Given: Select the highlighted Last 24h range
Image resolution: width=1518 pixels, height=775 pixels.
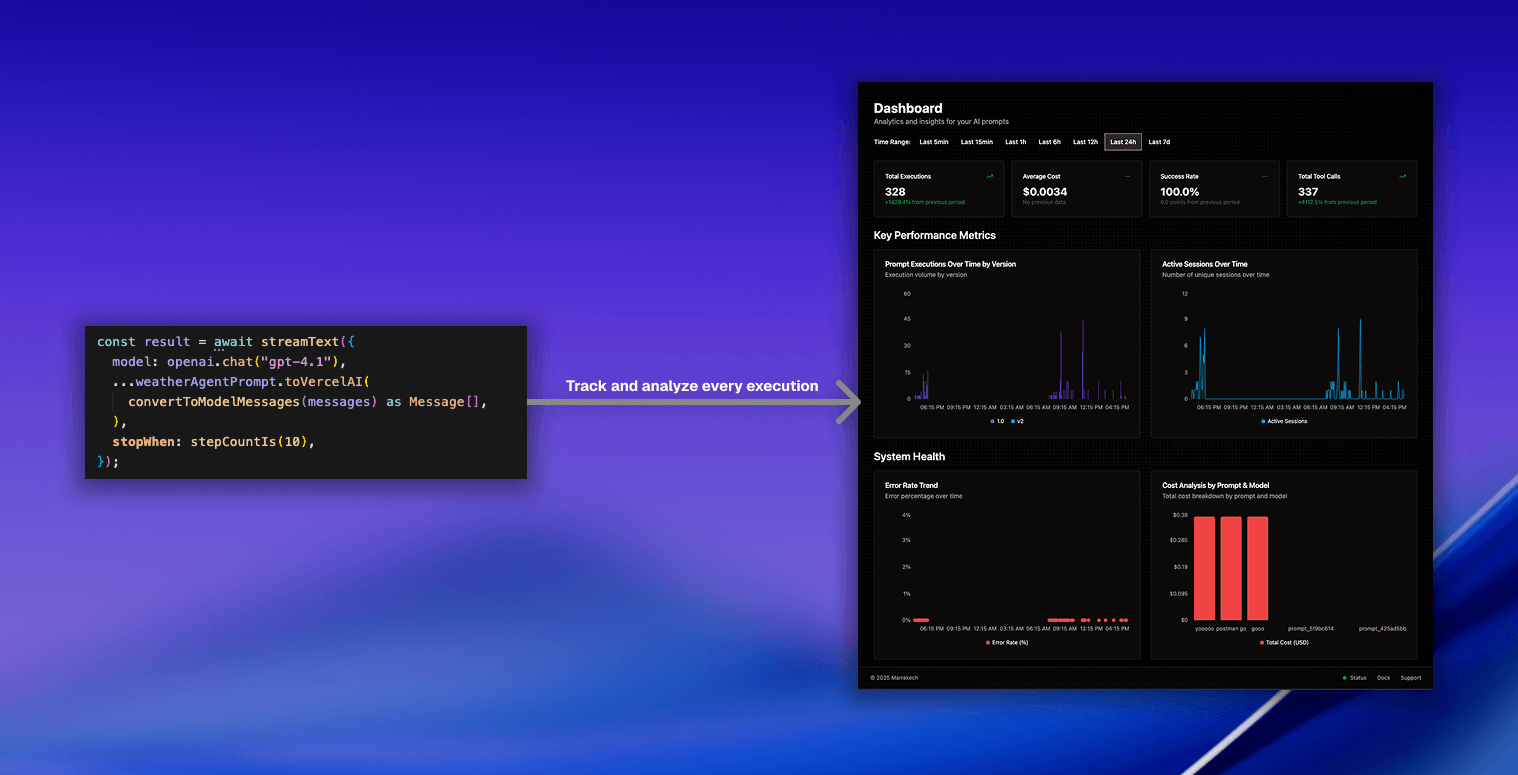Looking at the screenshot, I should (1122, 142).
